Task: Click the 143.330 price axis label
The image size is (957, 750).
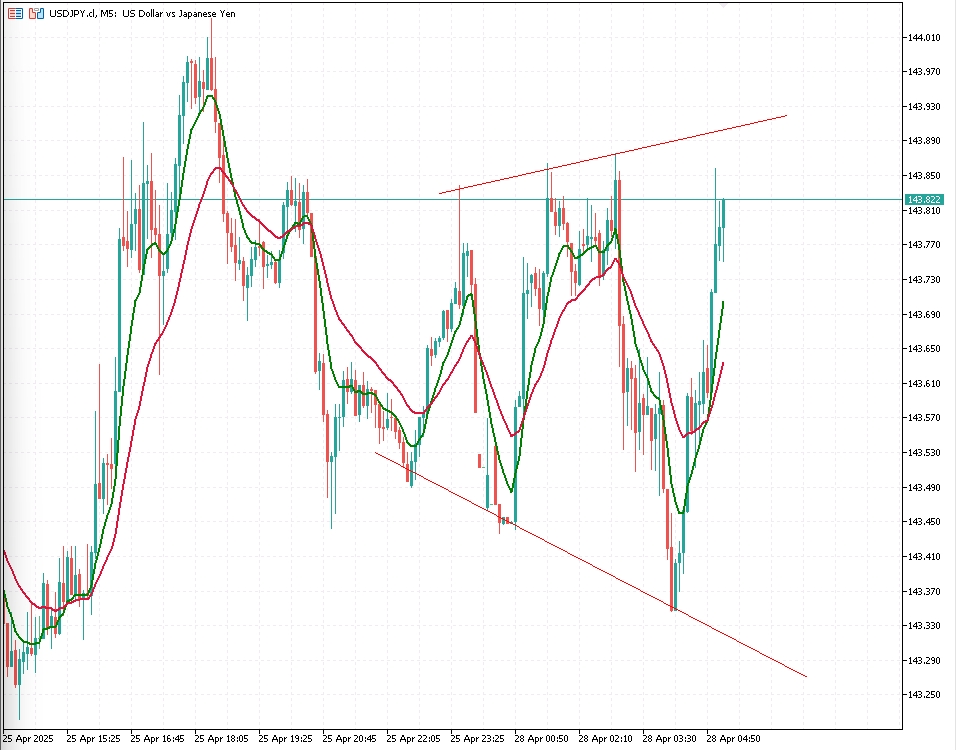Action: click(x=924, y=625)
